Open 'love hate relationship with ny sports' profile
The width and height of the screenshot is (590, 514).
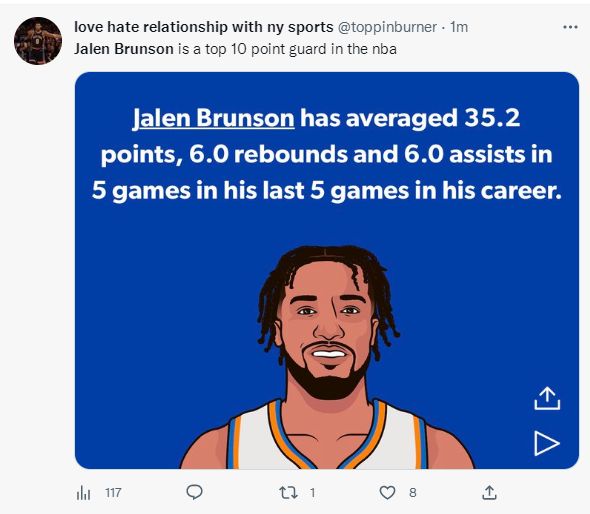pyautogui.click(x=204, y=27)
